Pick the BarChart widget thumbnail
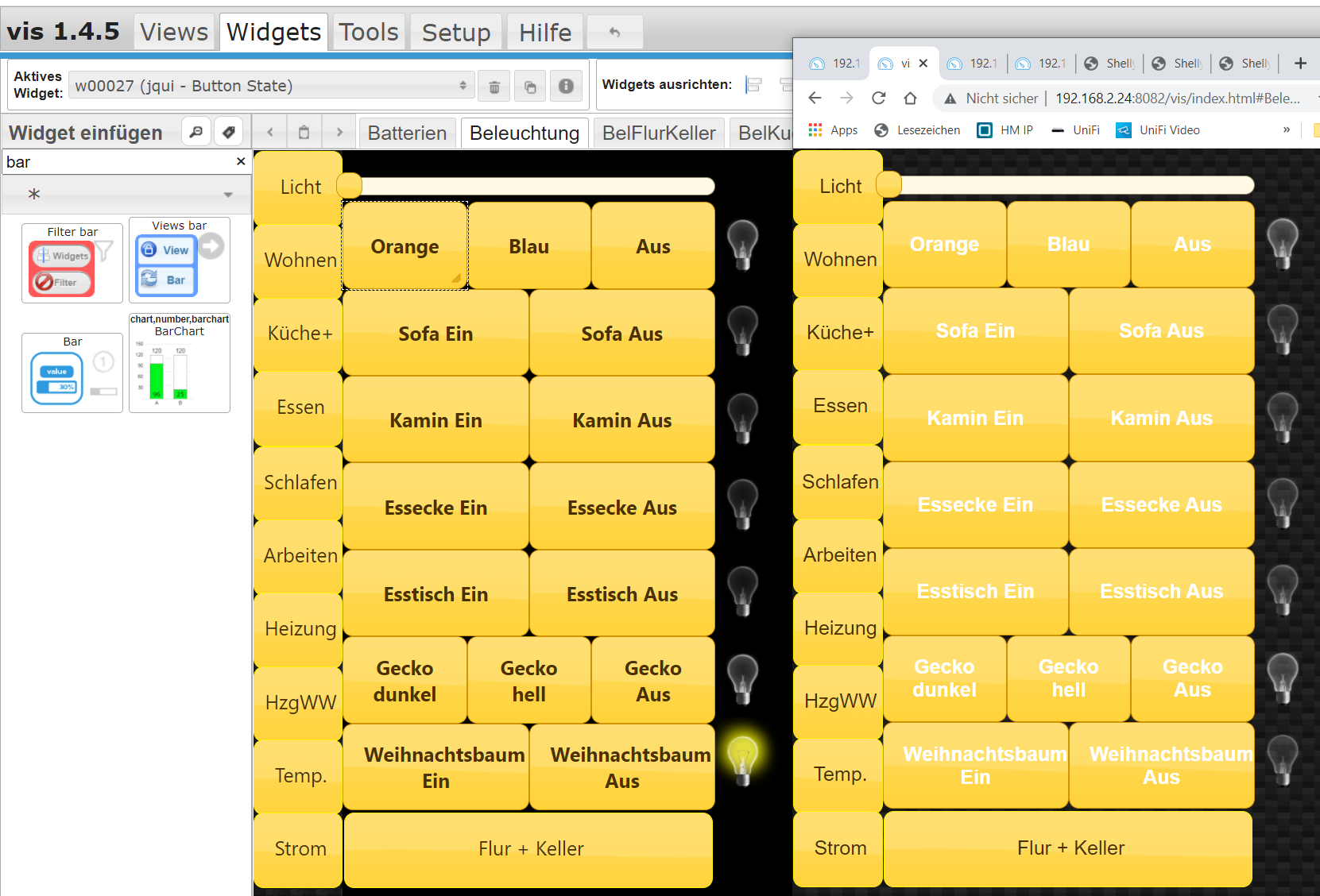The height and width of the screenshot is (896, 1320). tap(180, 362)
